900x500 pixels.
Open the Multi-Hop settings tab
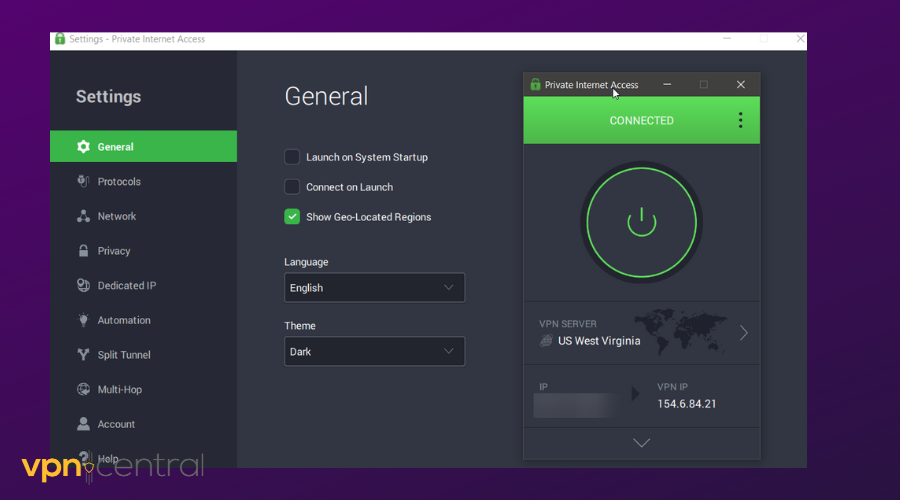[x=143, y=389]
